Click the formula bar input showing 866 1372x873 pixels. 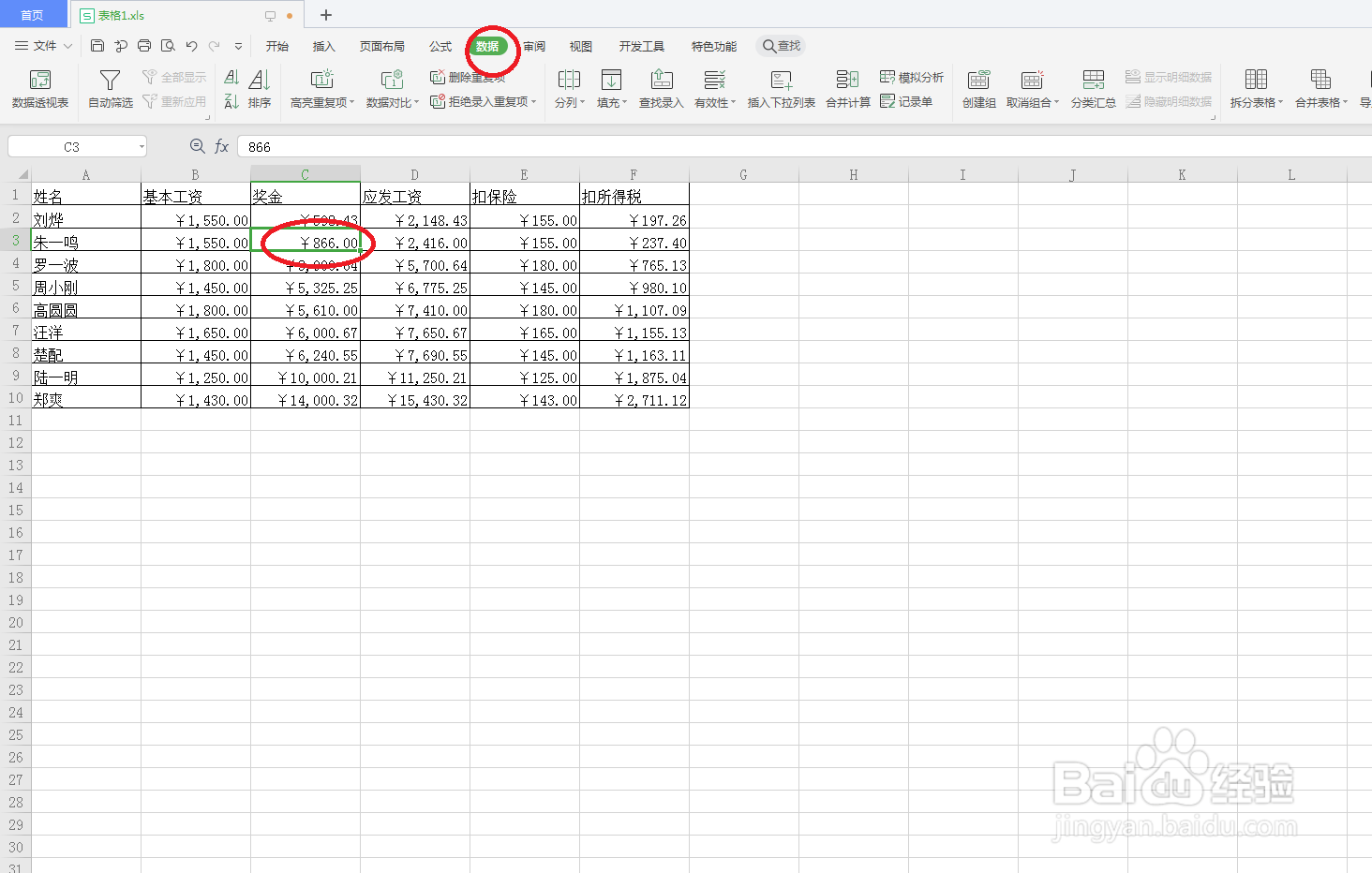pyautogui.click(x=804, y=147)
